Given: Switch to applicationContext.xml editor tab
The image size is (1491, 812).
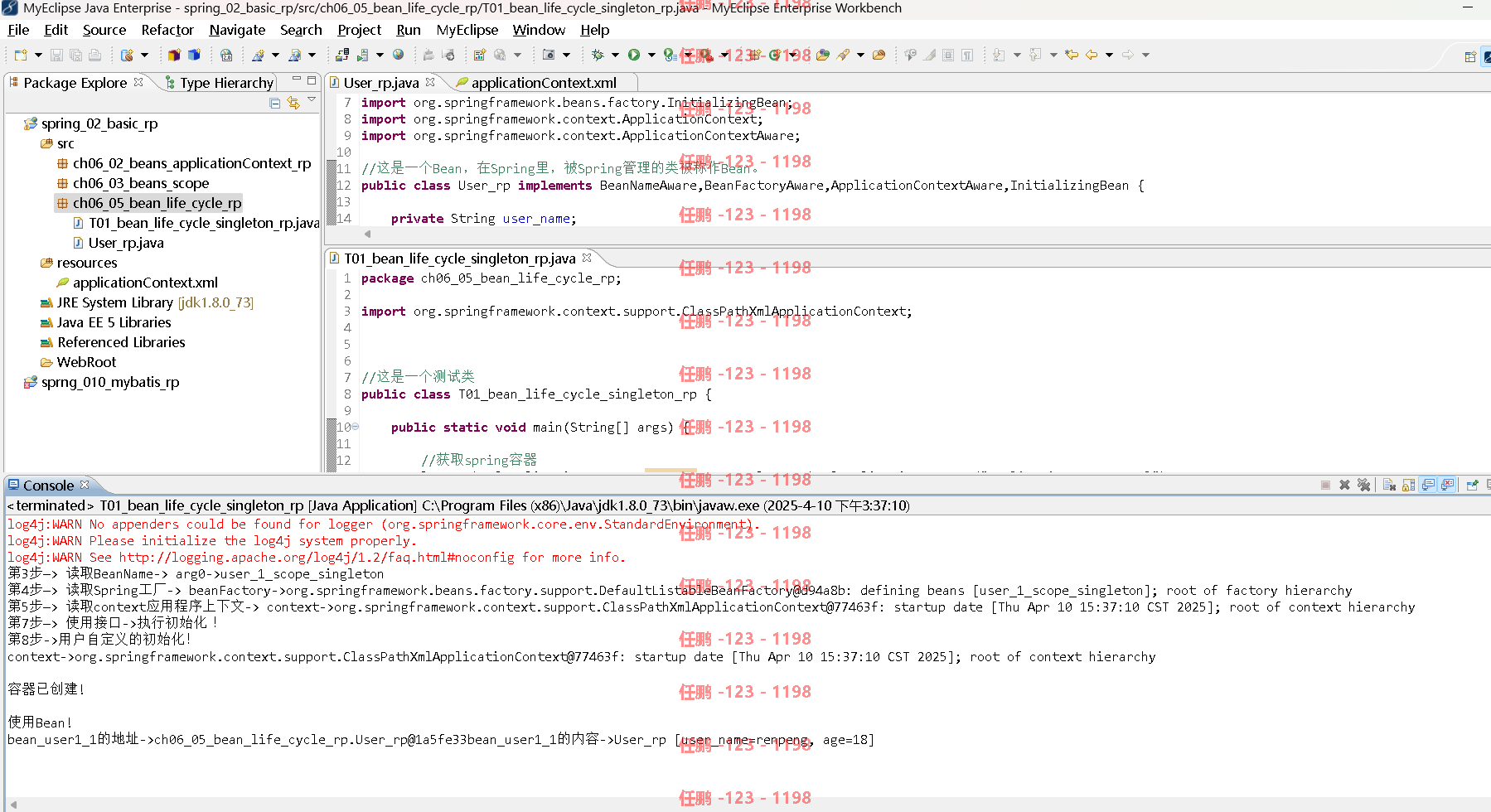Looking at the screenshot, I should coord(544,83).
